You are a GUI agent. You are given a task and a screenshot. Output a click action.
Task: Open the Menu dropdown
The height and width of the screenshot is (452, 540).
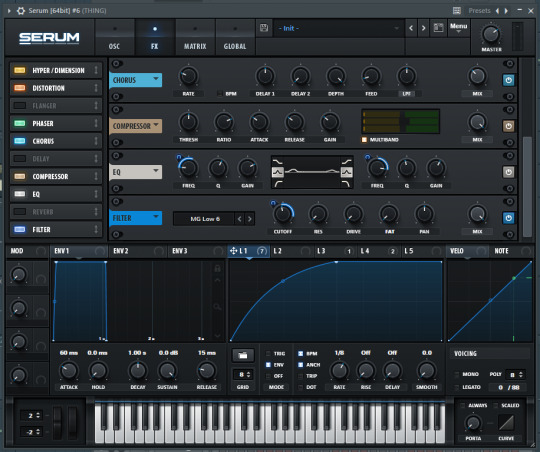tap(458, 28)
